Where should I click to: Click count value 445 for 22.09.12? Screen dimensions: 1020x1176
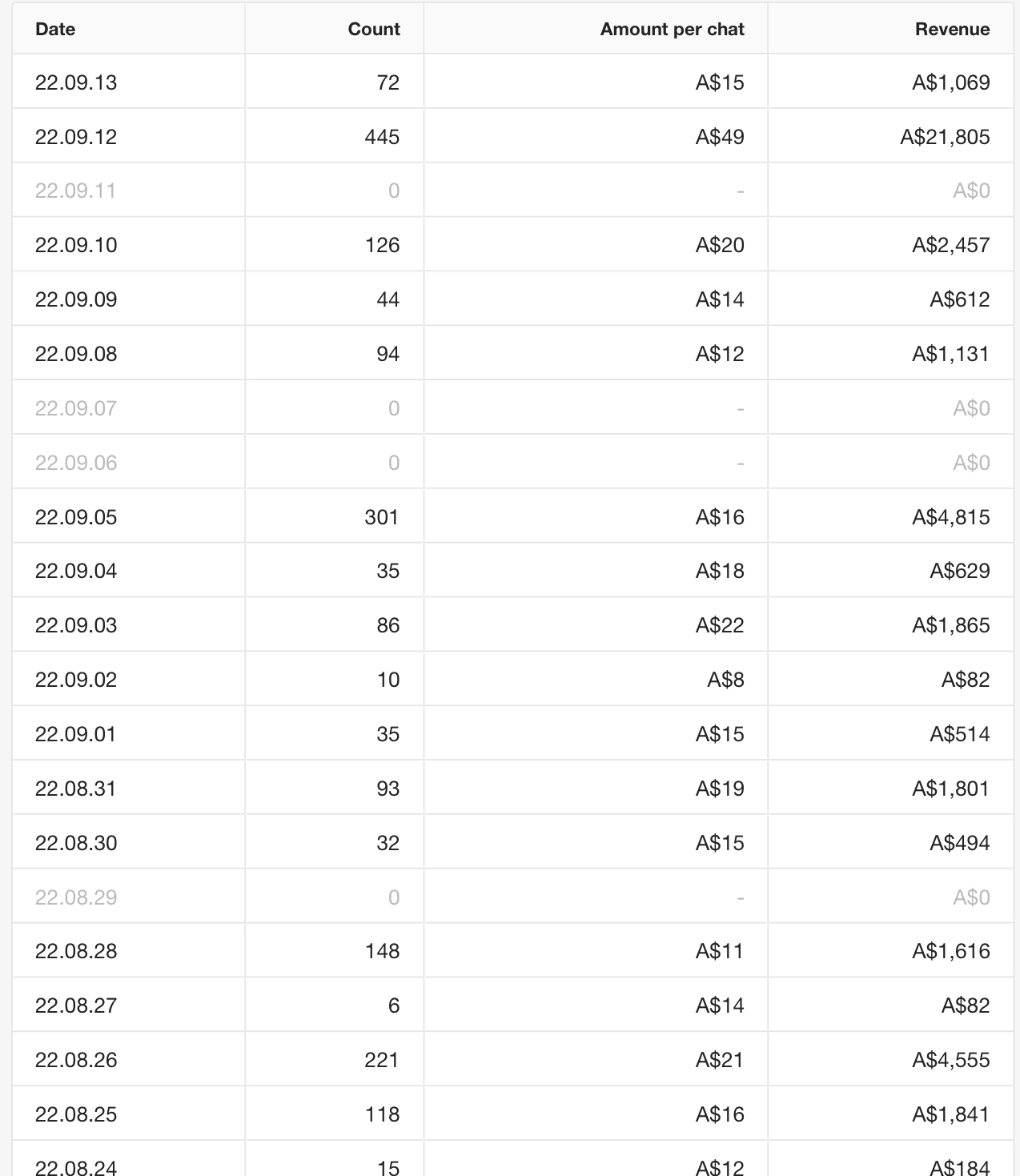(382, 137)
